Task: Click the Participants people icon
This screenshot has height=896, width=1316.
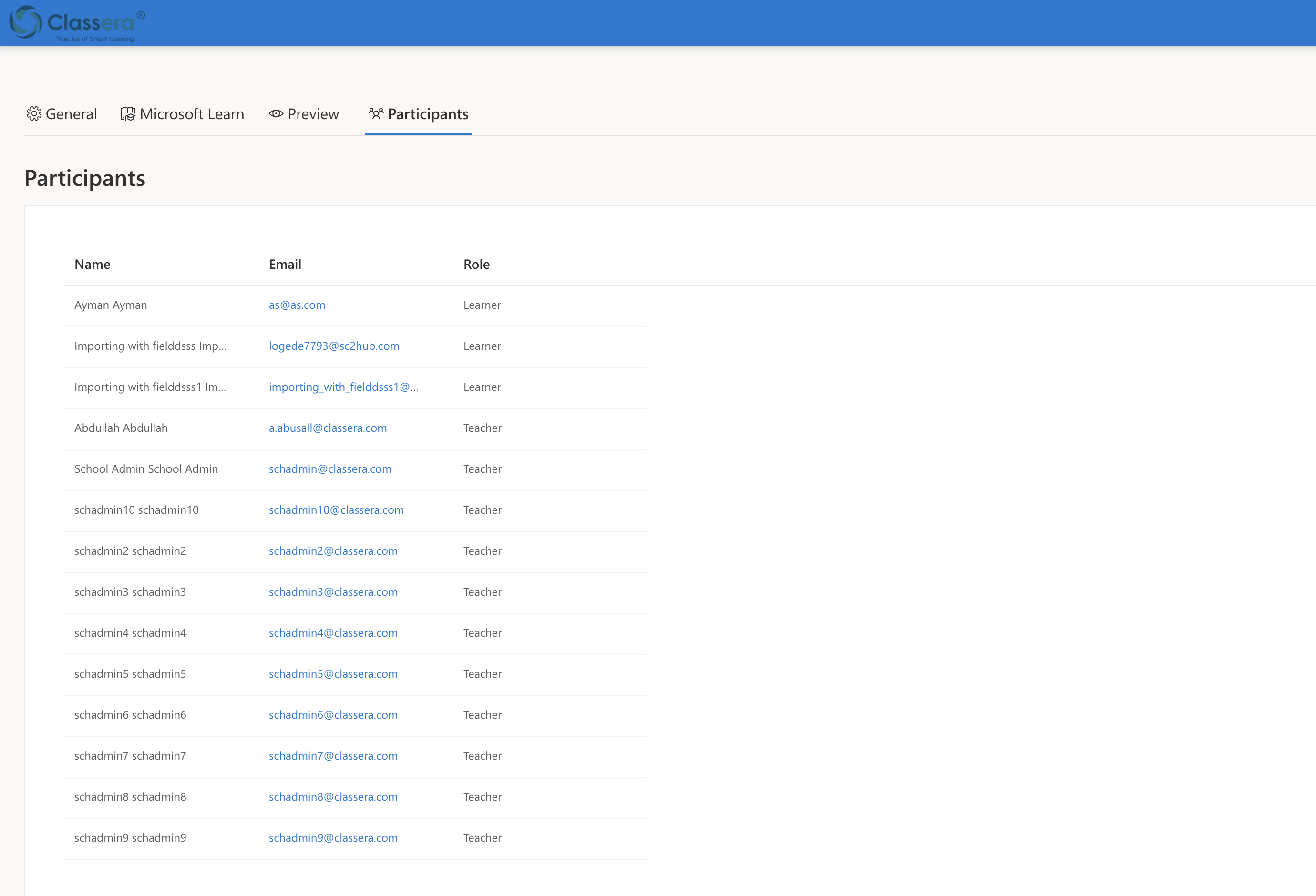Action: 376,114
